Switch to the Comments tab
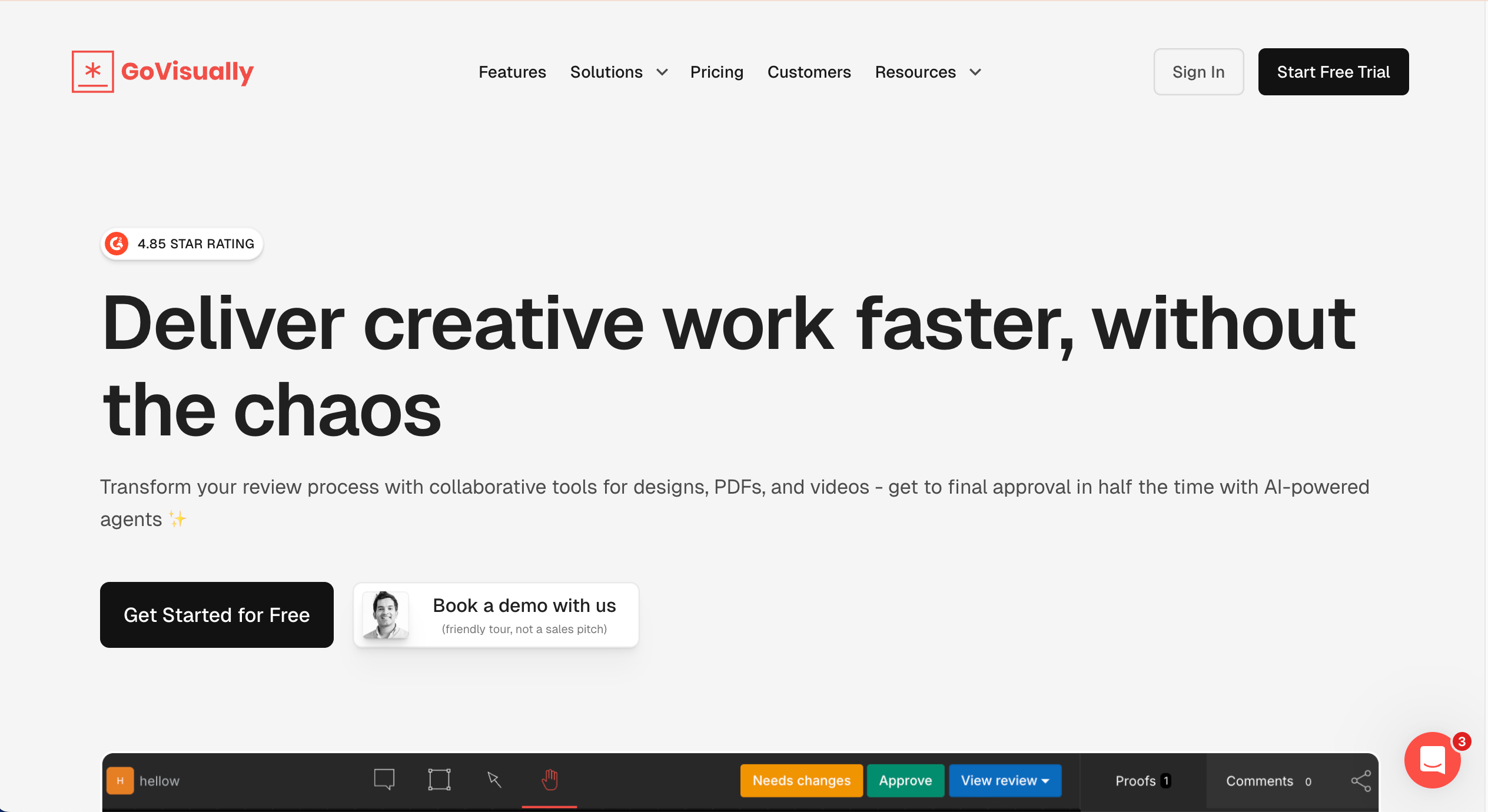 tap(1268, 781)
